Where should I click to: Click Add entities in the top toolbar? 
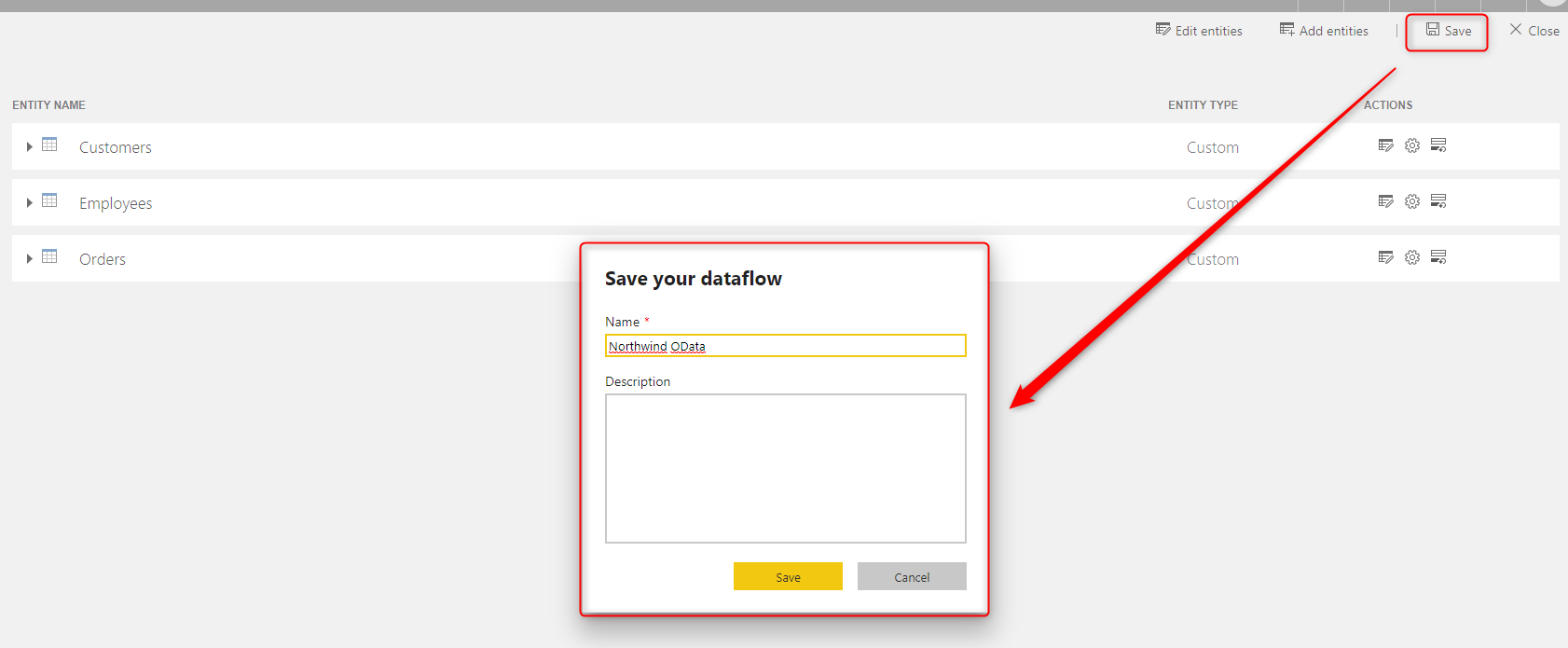[x=1324, y=31]
